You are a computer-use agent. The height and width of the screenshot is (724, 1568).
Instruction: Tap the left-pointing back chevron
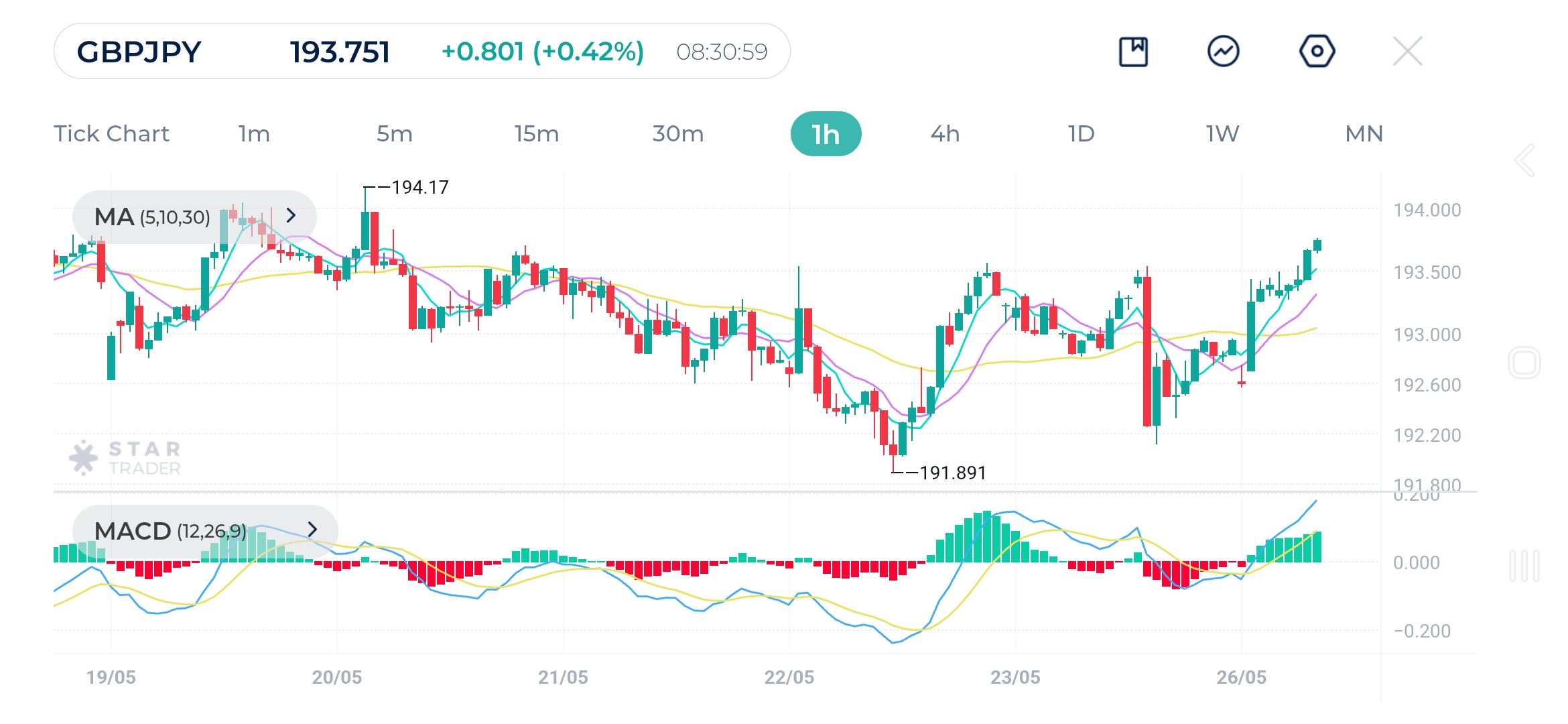click(1524, 161)
